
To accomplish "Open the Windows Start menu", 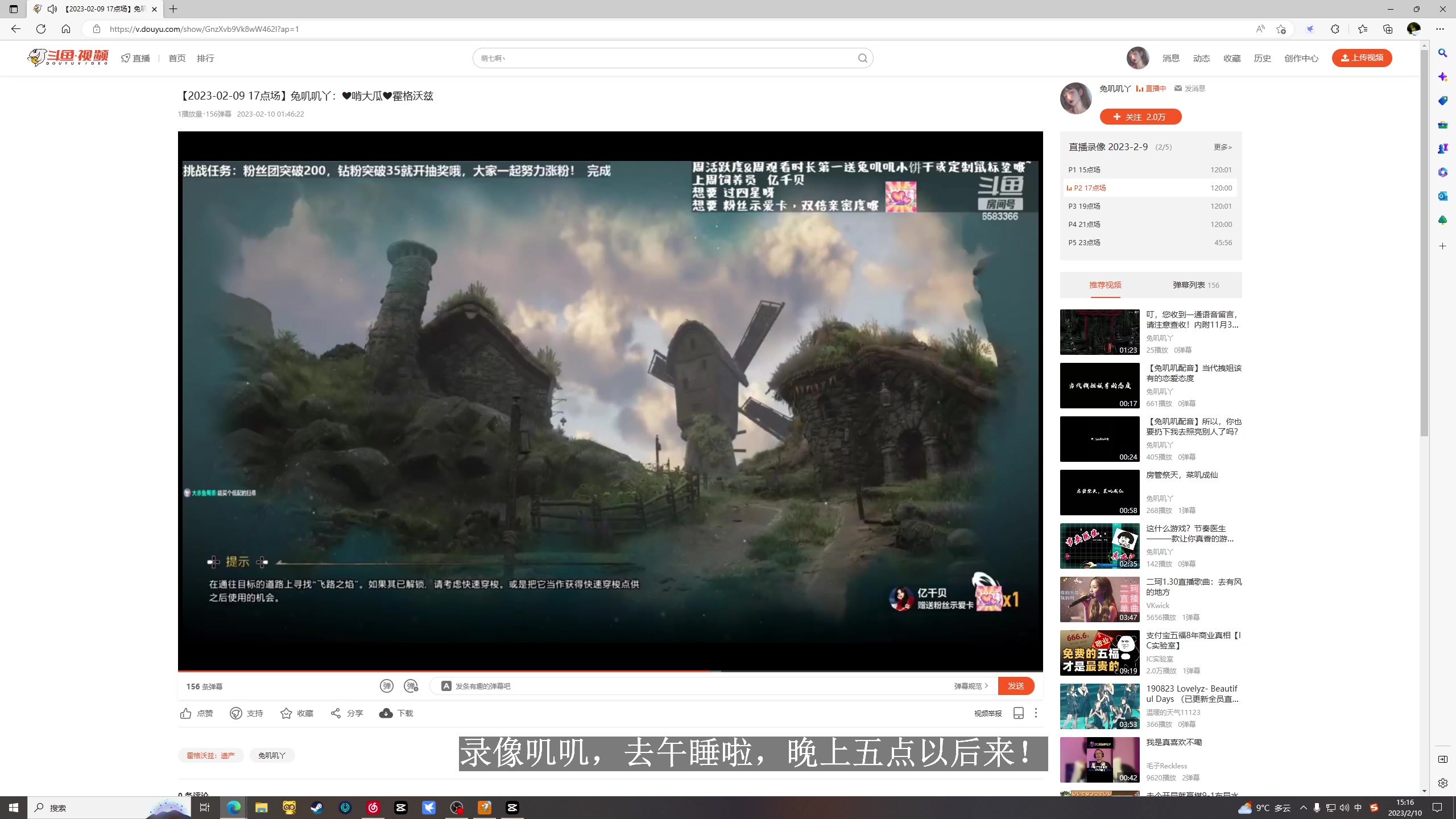I will point(14,808).
